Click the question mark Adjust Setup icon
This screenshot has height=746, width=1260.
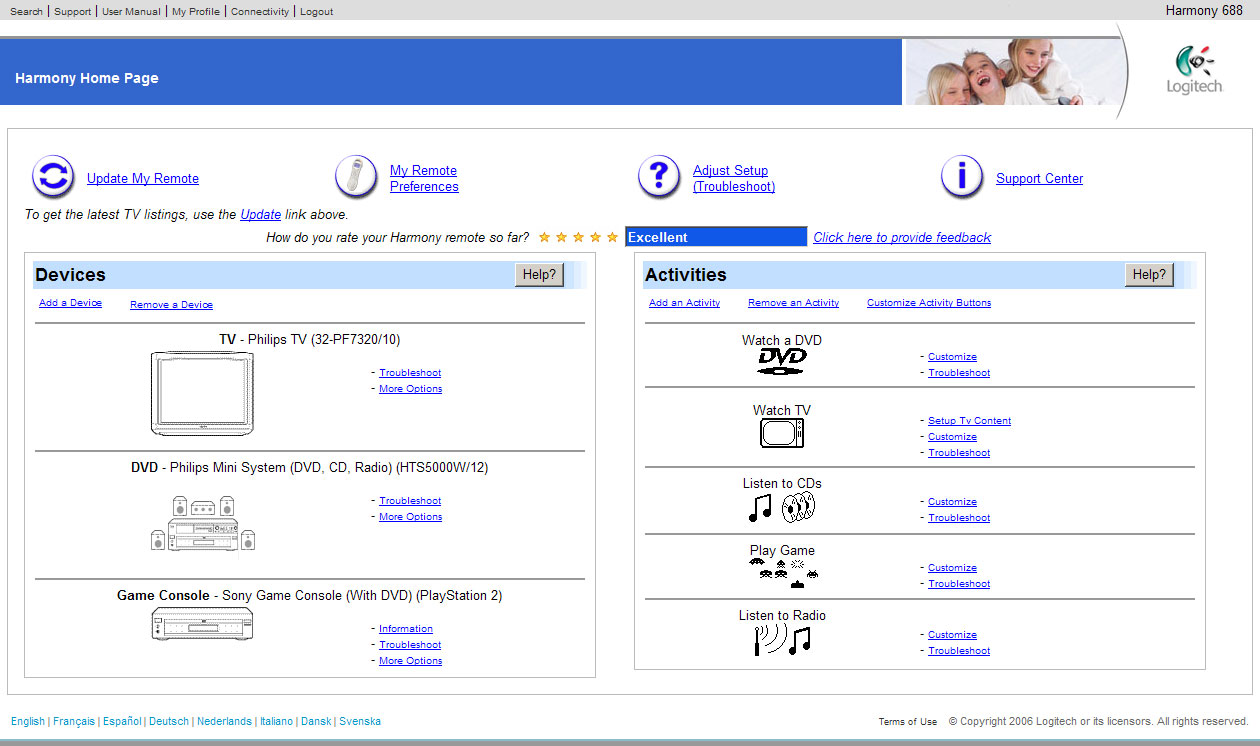(659, 178)
